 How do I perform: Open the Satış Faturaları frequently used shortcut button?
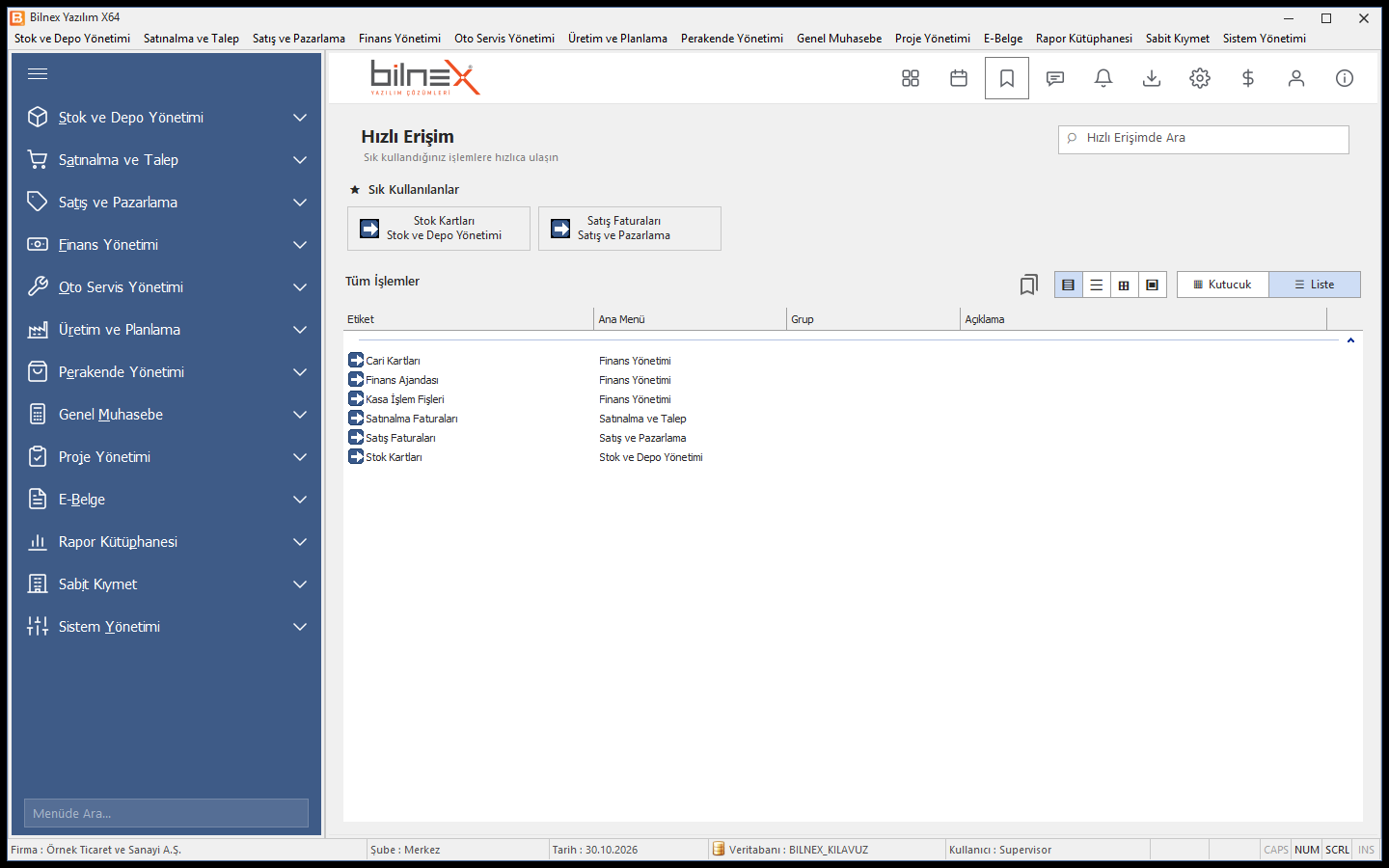(630, 229)
